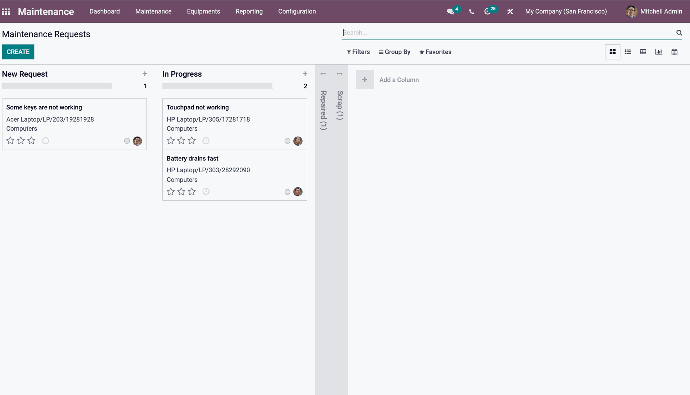690x395 pixels.
Task: Open the Maintenance menu item
Action: click(153, 12)
